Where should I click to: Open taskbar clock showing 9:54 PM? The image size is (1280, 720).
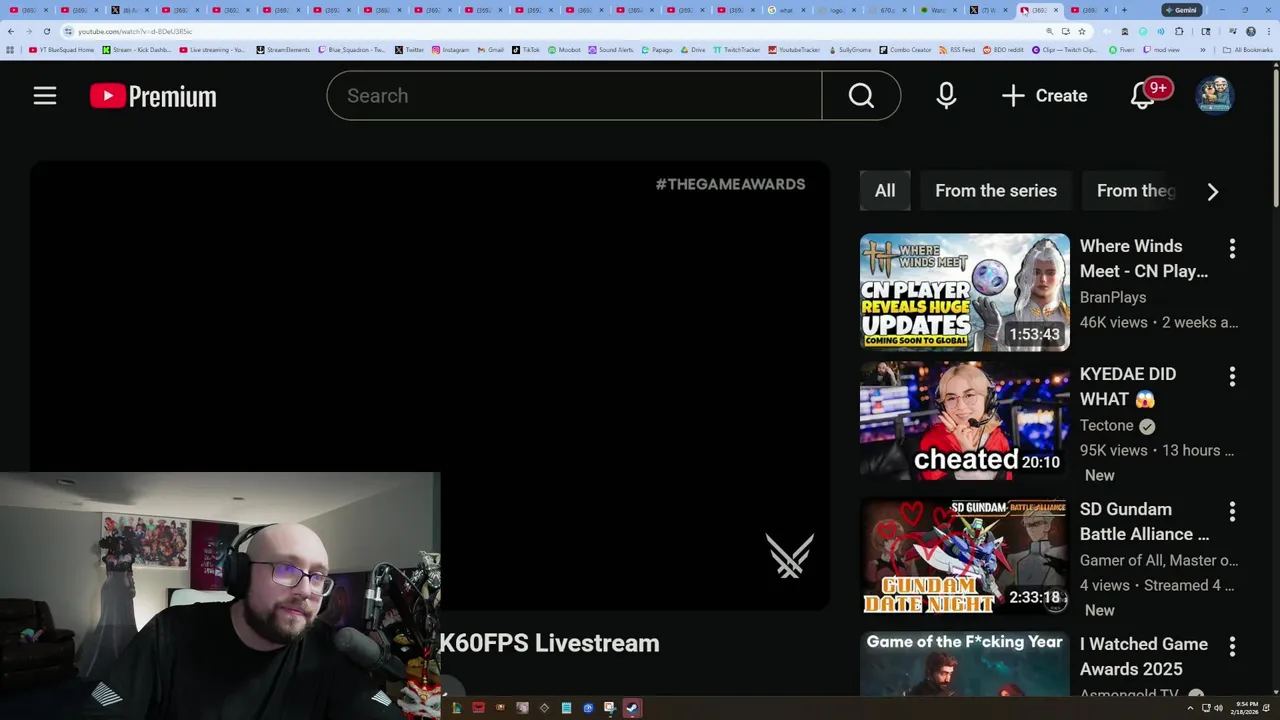tap(1246, 708)
